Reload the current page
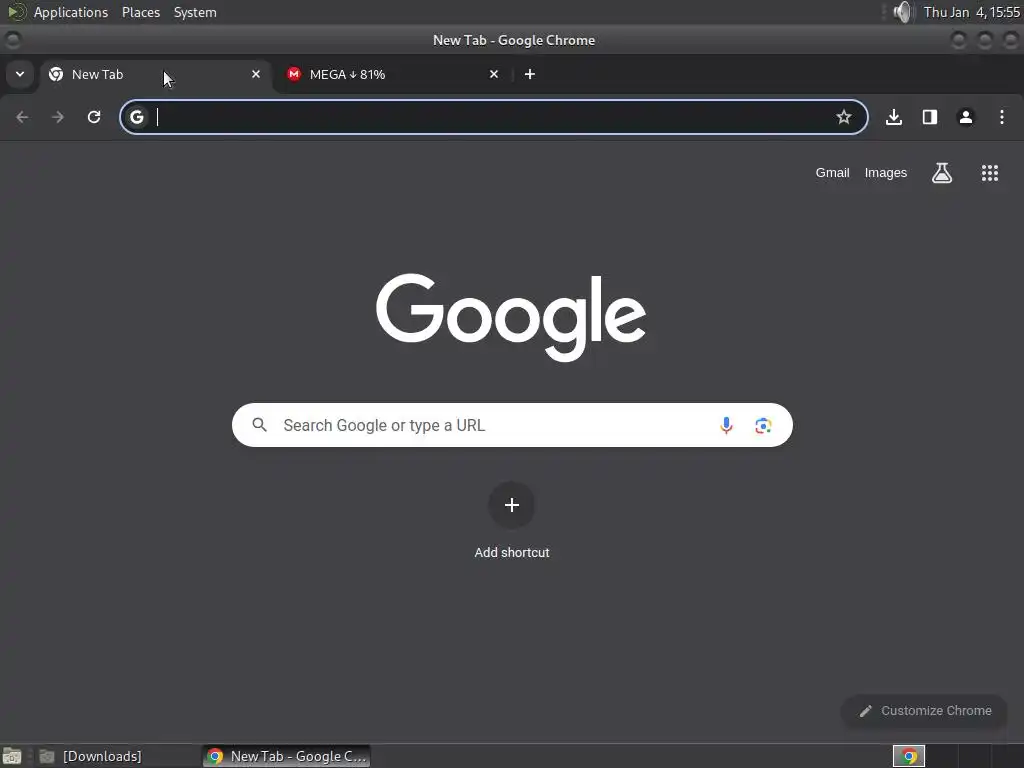1024x768 pixels. 94,117
